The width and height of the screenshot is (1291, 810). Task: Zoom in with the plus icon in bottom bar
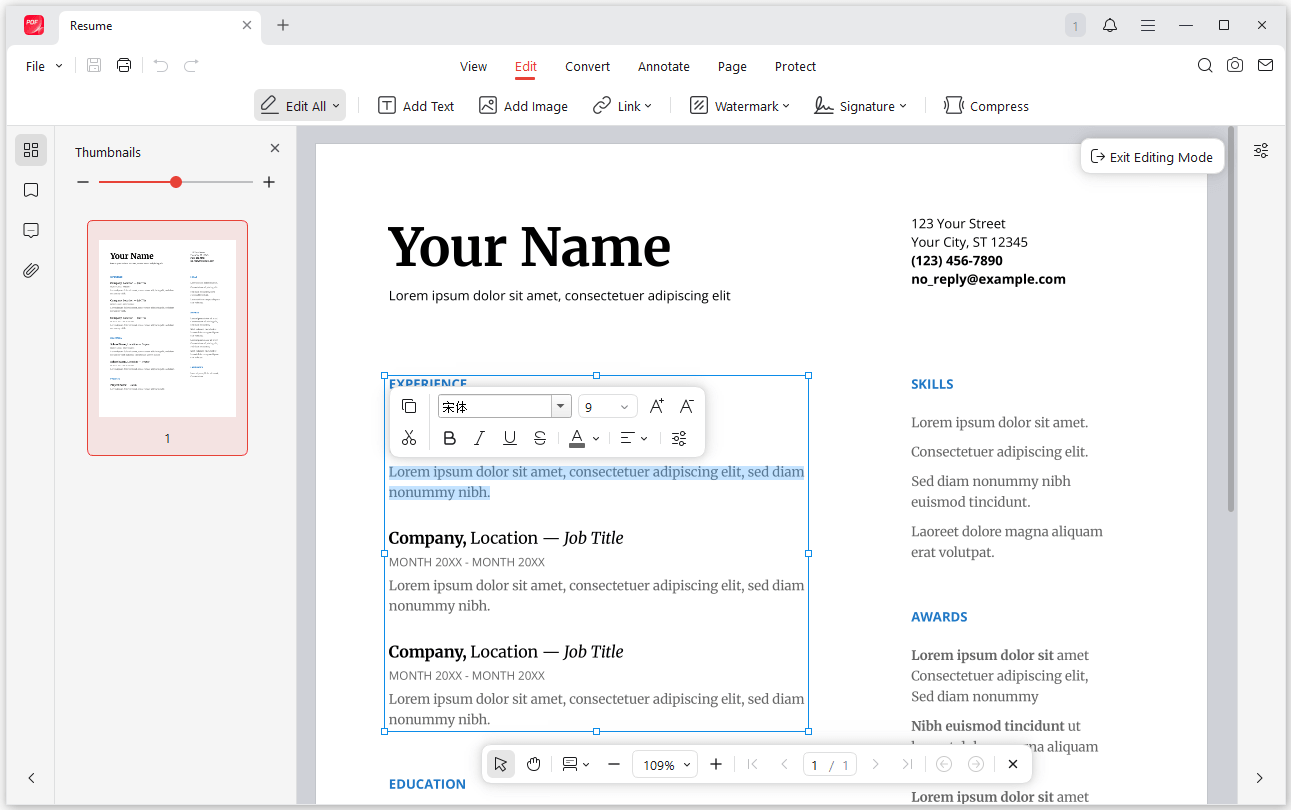coord(716,764)
